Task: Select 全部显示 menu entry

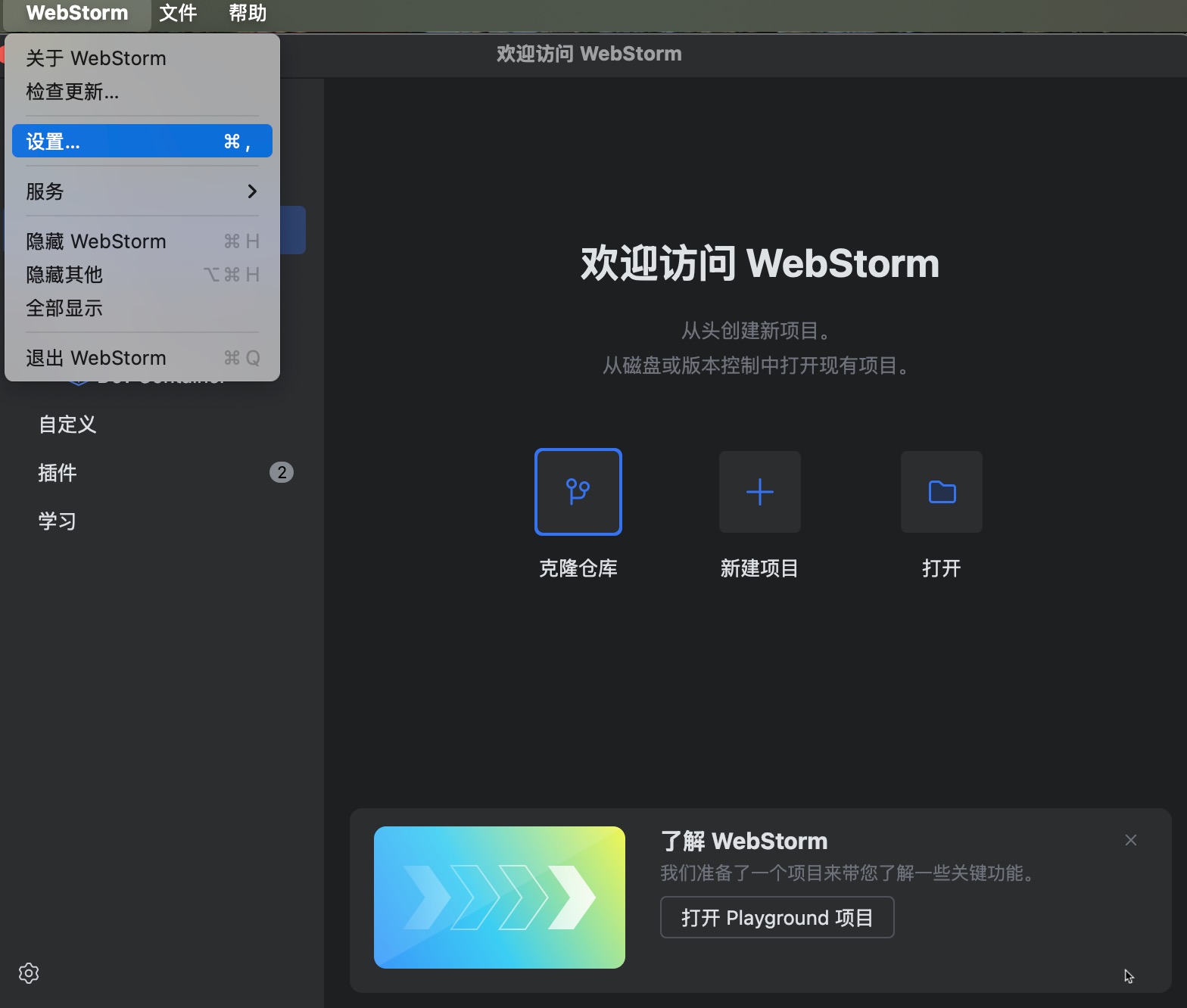Action: click(x=64, y=308)
